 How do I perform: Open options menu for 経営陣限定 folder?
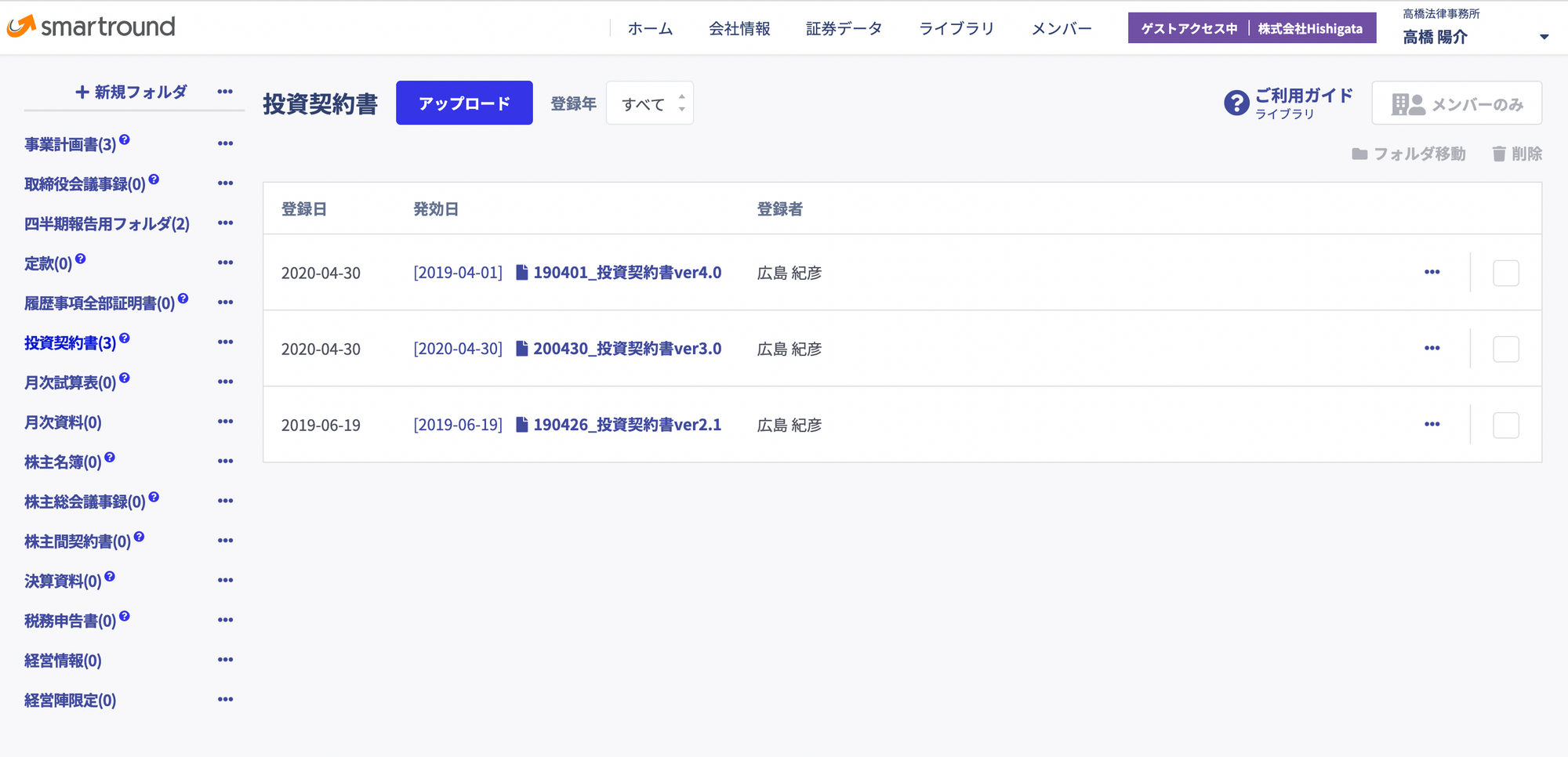(x=225, y=699)
